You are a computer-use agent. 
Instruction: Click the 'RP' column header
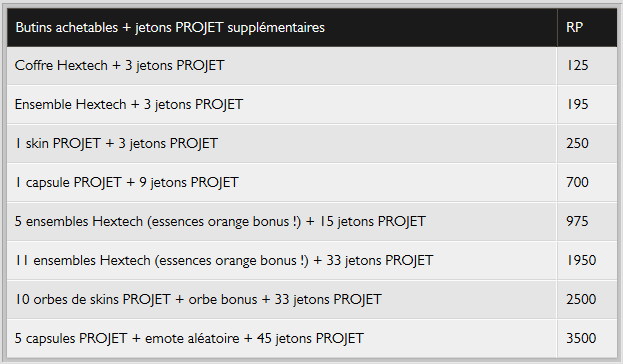tap(575, 27)
